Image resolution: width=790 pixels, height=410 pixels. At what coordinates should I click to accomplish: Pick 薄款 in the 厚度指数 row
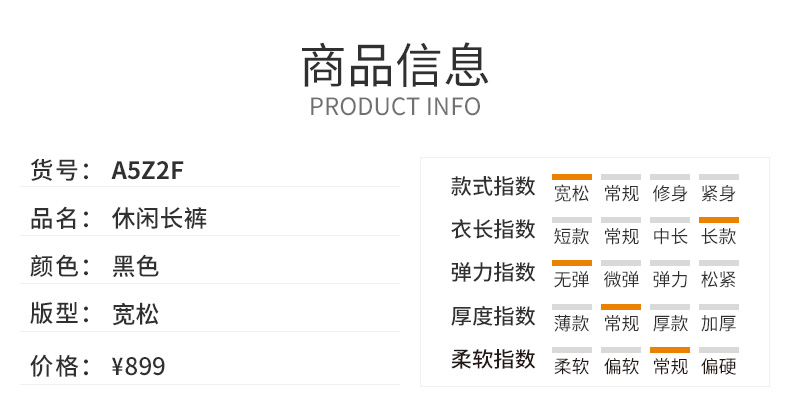tap(571, 323)
